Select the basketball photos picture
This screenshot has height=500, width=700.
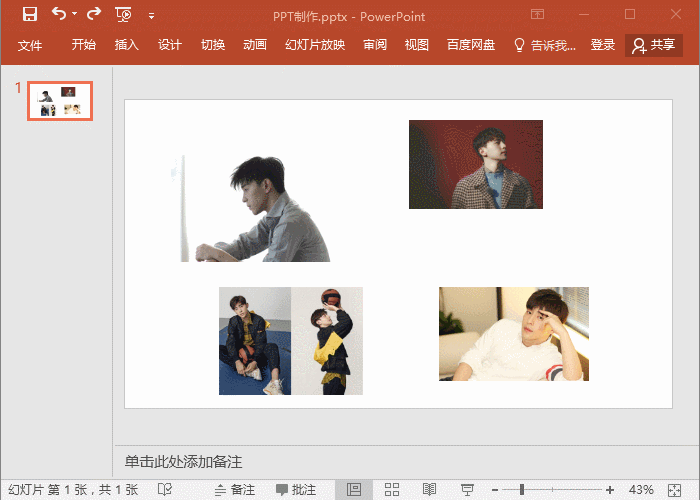(x=291, y=341)
